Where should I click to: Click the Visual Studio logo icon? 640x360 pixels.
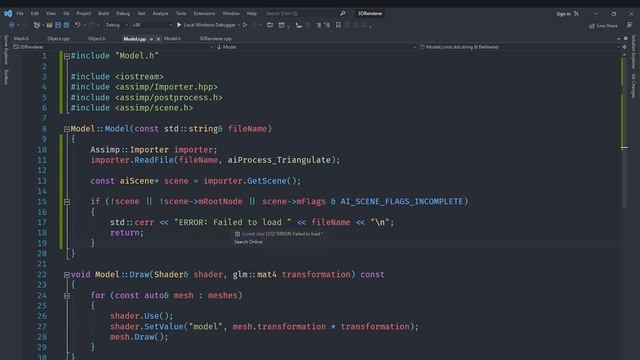click(x=8, y=13)
